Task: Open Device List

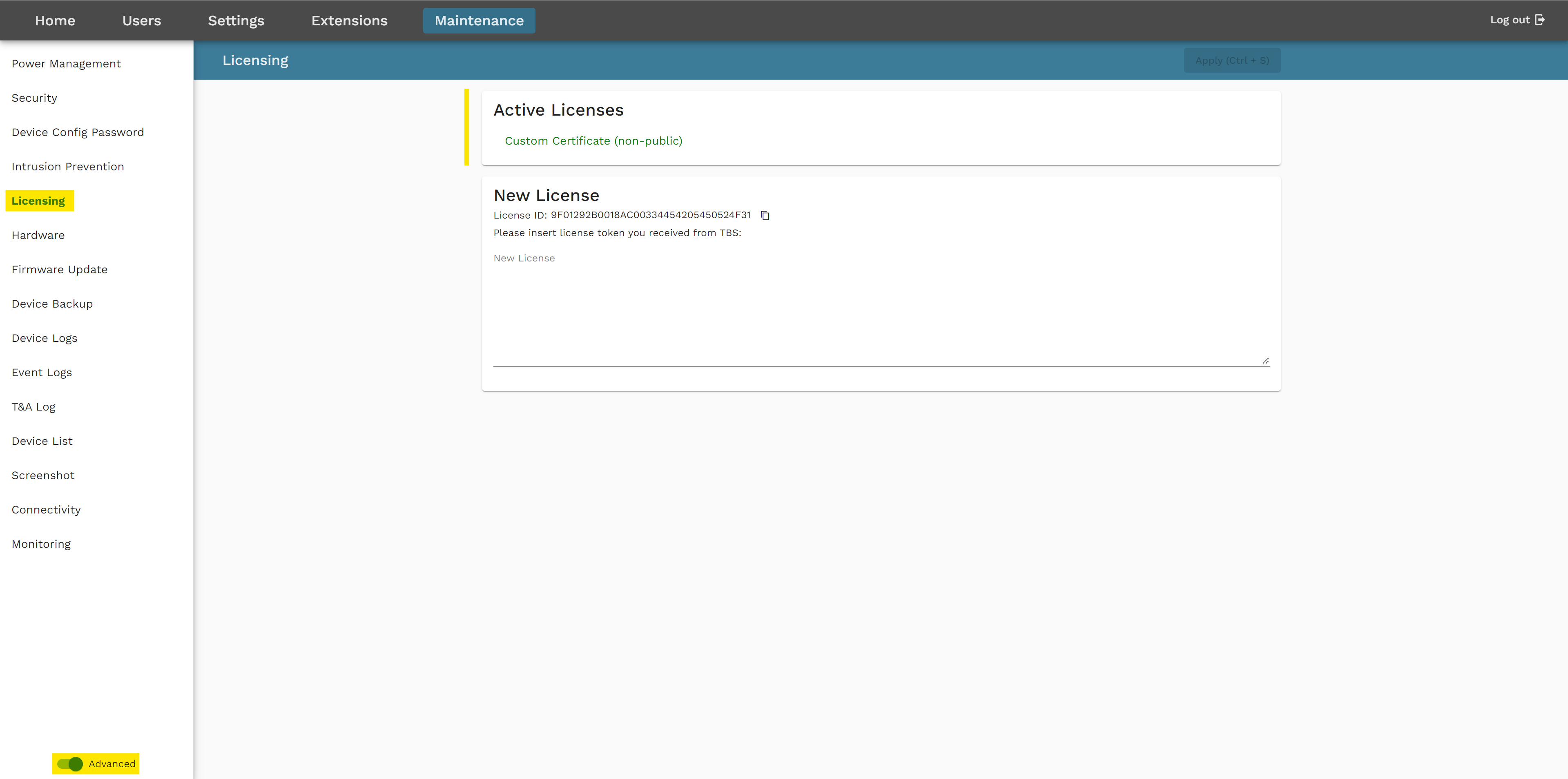Action: click(42, 441)
